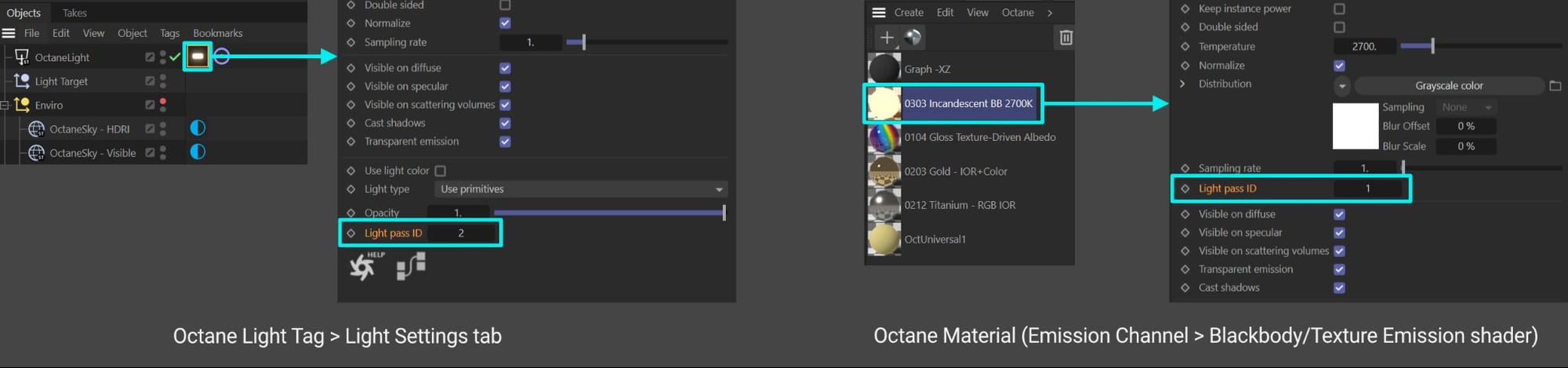Click the OctaneSky - HDRI globe icon
Screen dimensions: 1568x368
tap(36, 128)
